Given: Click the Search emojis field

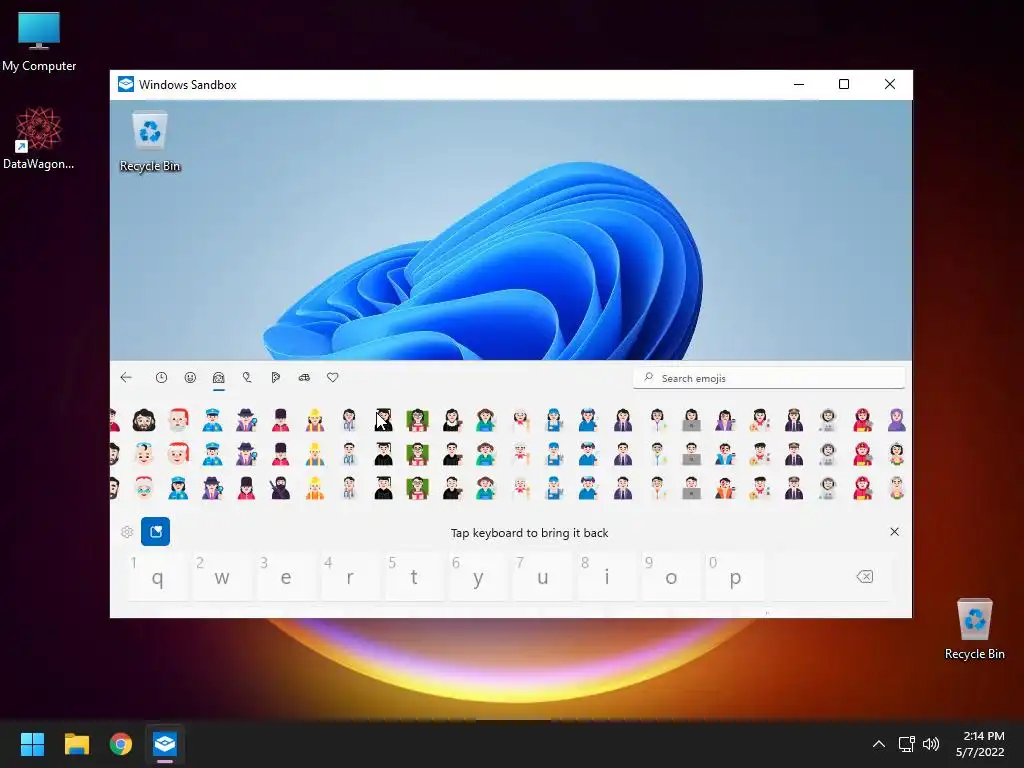Looking at the screenshot, I should pyautogui.click(x=769, y=378).
